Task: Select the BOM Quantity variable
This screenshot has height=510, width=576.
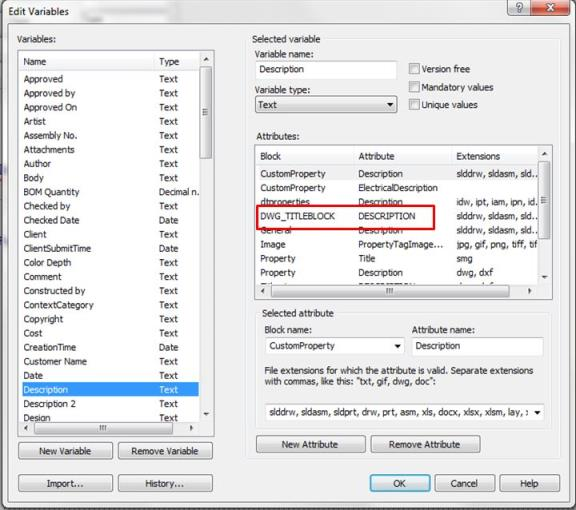Action: pyautogui.click(x=110, y=192)
